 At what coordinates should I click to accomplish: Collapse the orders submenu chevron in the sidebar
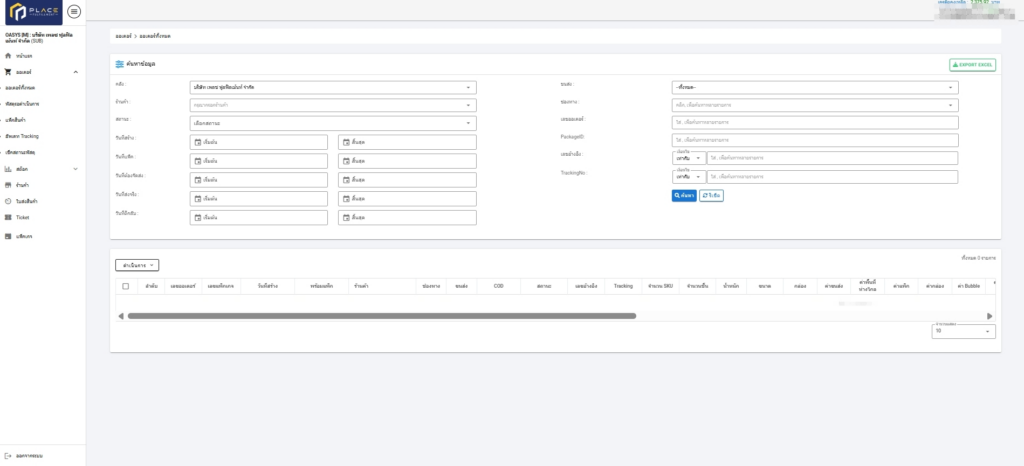[x=76, y=72]
